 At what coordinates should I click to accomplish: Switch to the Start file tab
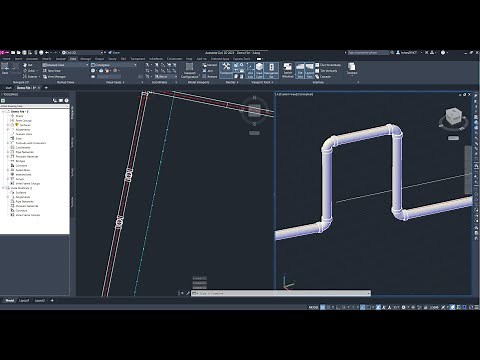pyautogui.click(x=8, y=88)
